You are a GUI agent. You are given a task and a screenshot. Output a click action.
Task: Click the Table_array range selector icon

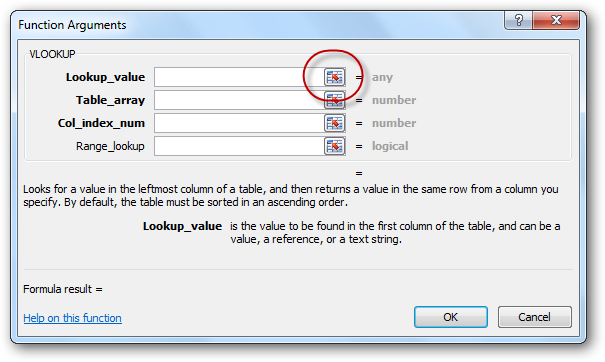pyautogui.click(x=334, y=100)
